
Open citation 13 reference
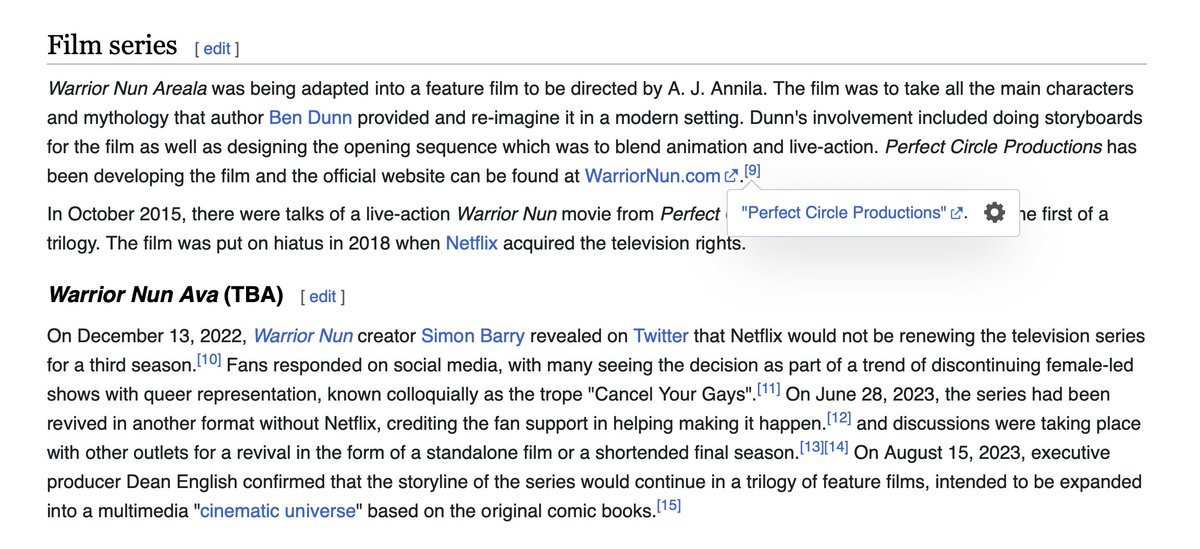click(x=812, y=447)
